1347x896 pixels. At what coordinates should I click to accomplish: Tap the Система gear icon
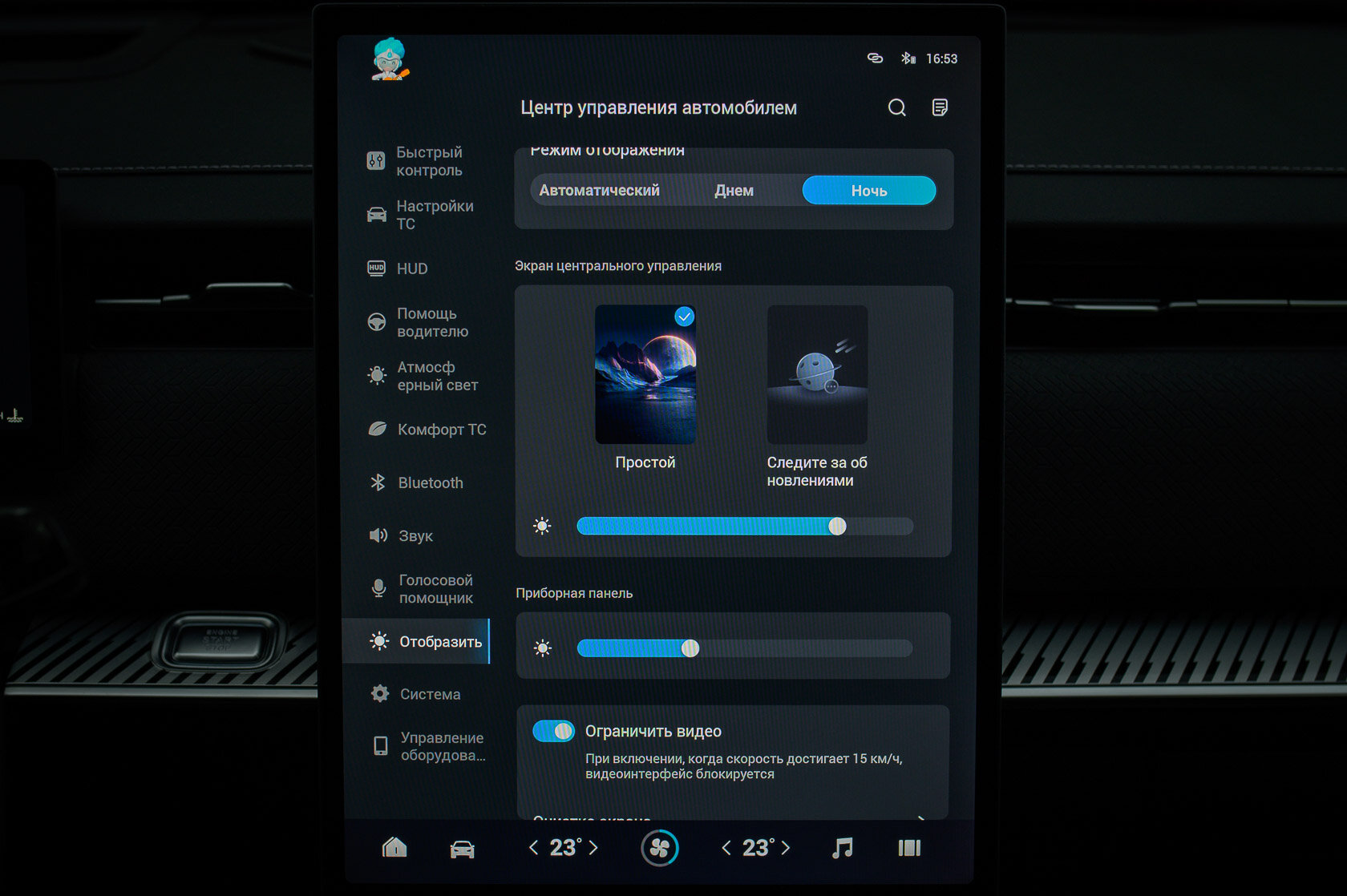[379, 694]
